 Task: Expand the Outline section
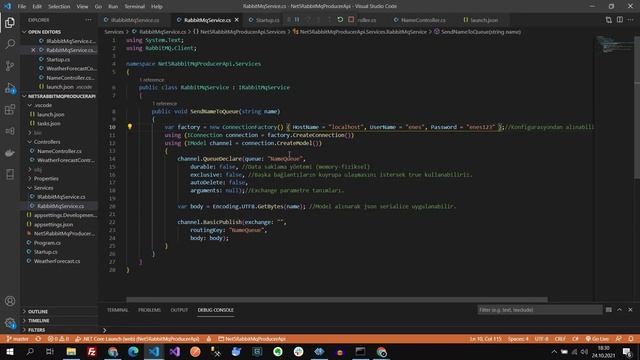pos(38,311)
